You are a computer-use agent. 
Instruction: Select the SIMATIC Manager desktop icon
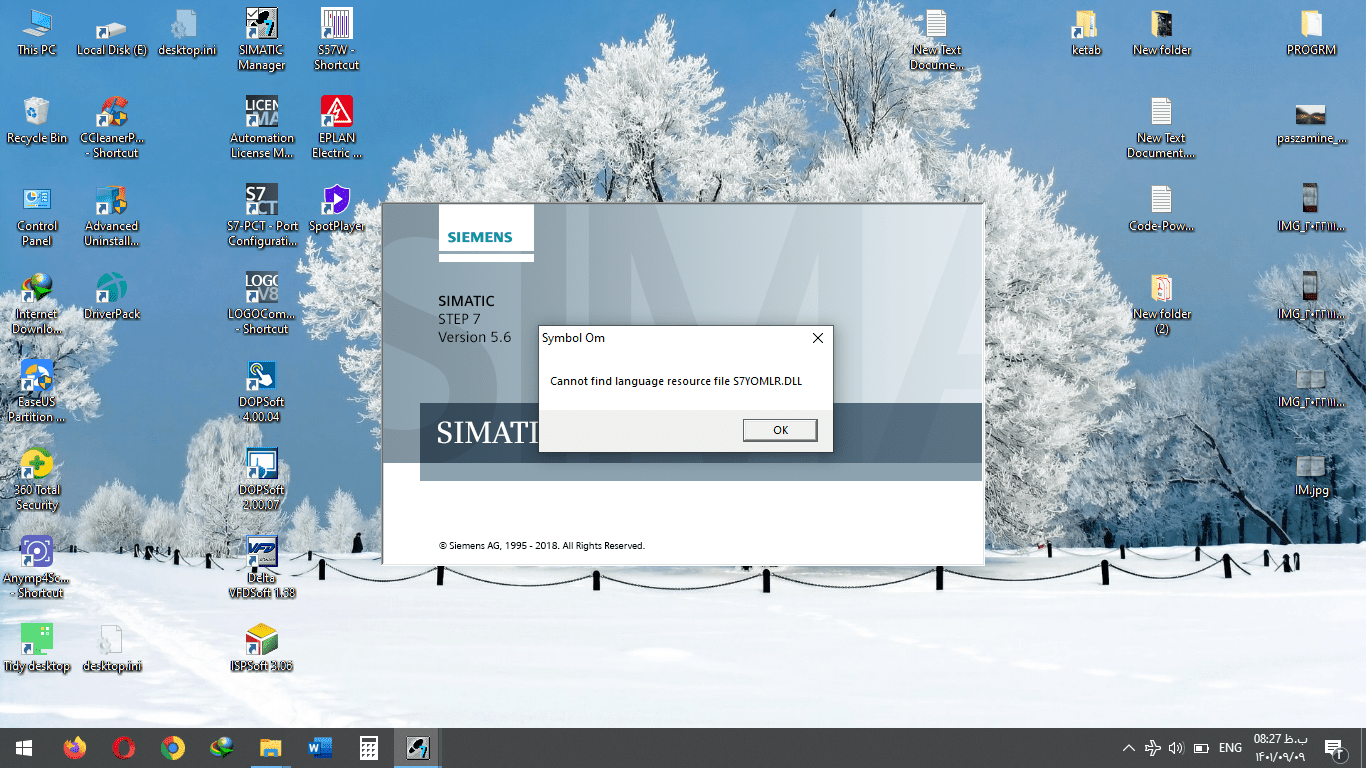[262, 40]
